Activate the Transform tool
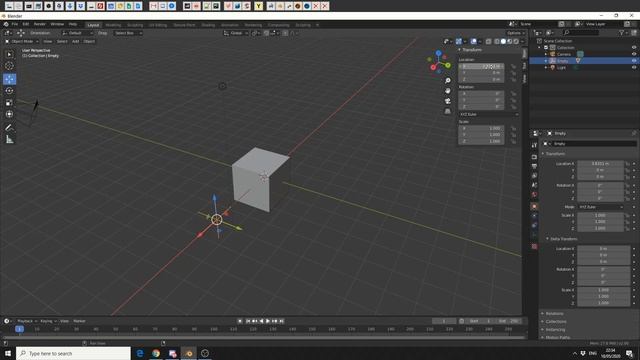 pos(9,114)
